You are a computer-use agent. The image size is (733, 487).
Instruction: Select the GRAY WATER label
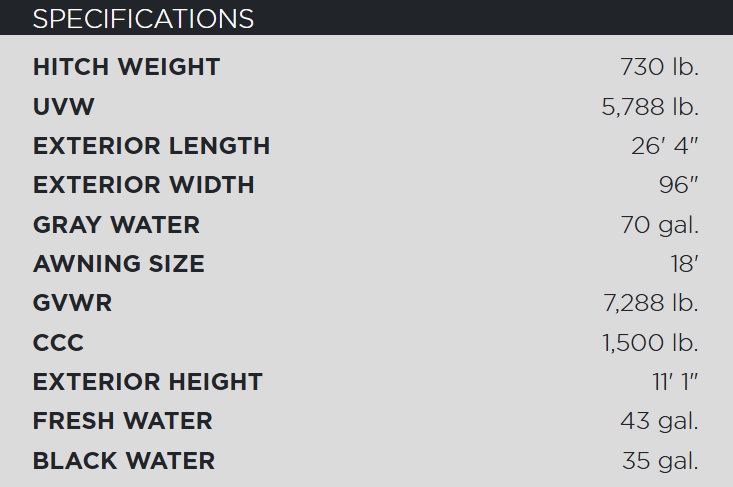pos(116,225)
